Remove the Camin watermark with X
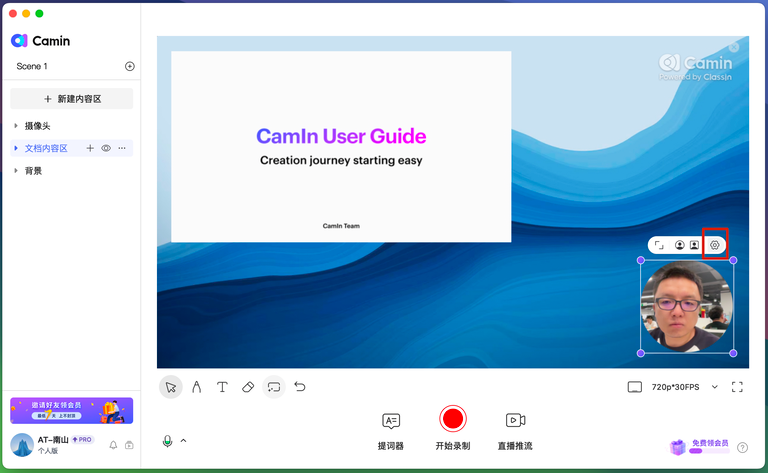This screenshot has height=473, width=768. coord(733,47)
